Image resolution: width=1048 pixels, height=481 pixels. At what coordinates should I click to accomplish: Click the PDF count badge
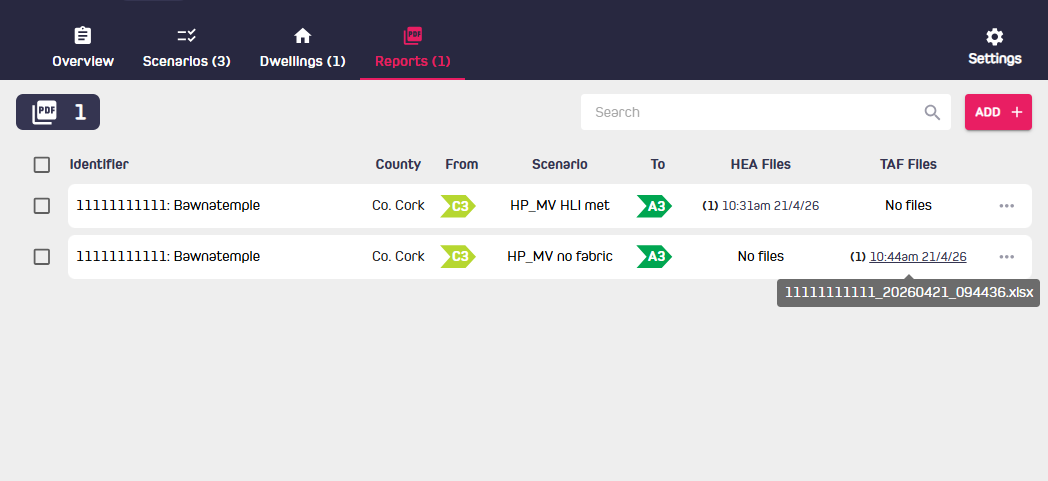58,112
